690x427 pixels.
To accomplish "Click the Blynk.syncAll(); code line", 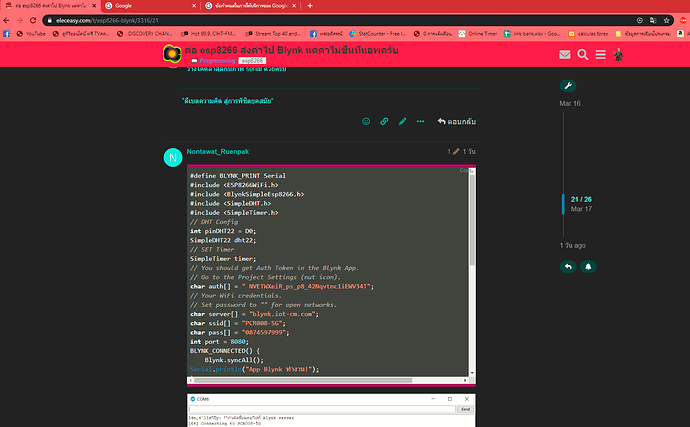I will click(234, 360).
